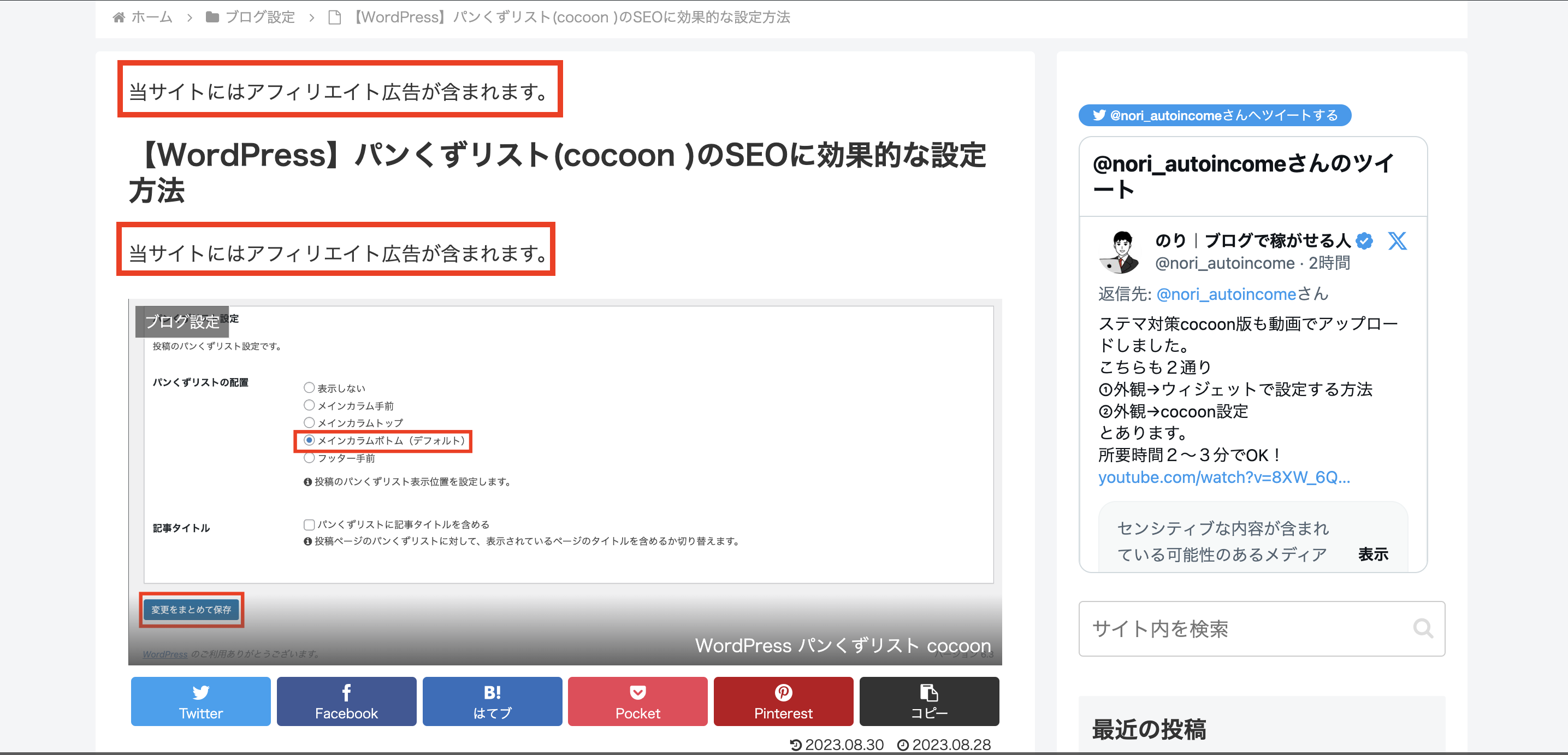
Task: Click the WordPress footer link in the image
Action: (x=165, y=654)
